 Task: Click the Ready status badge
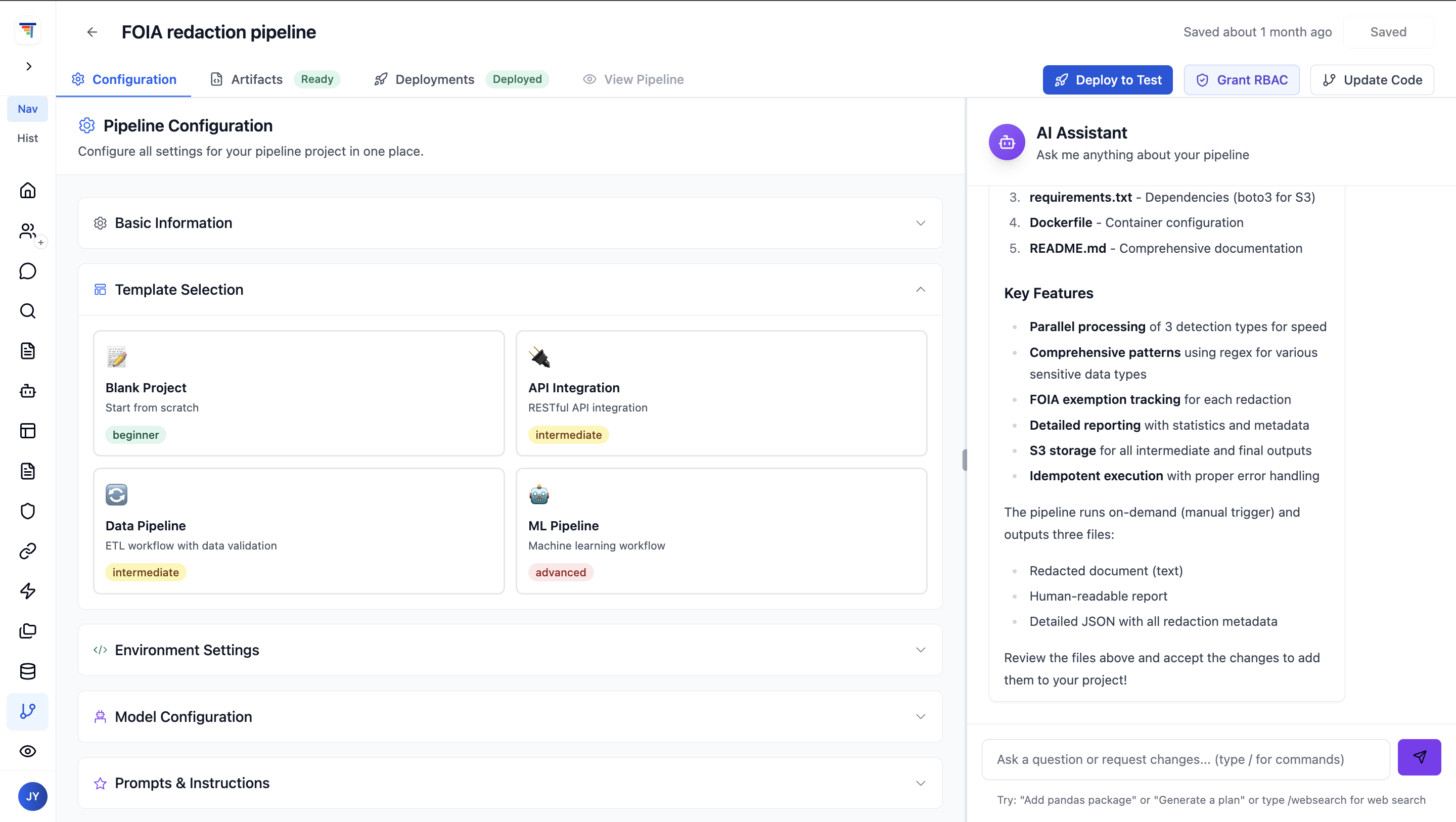(317, 79)
